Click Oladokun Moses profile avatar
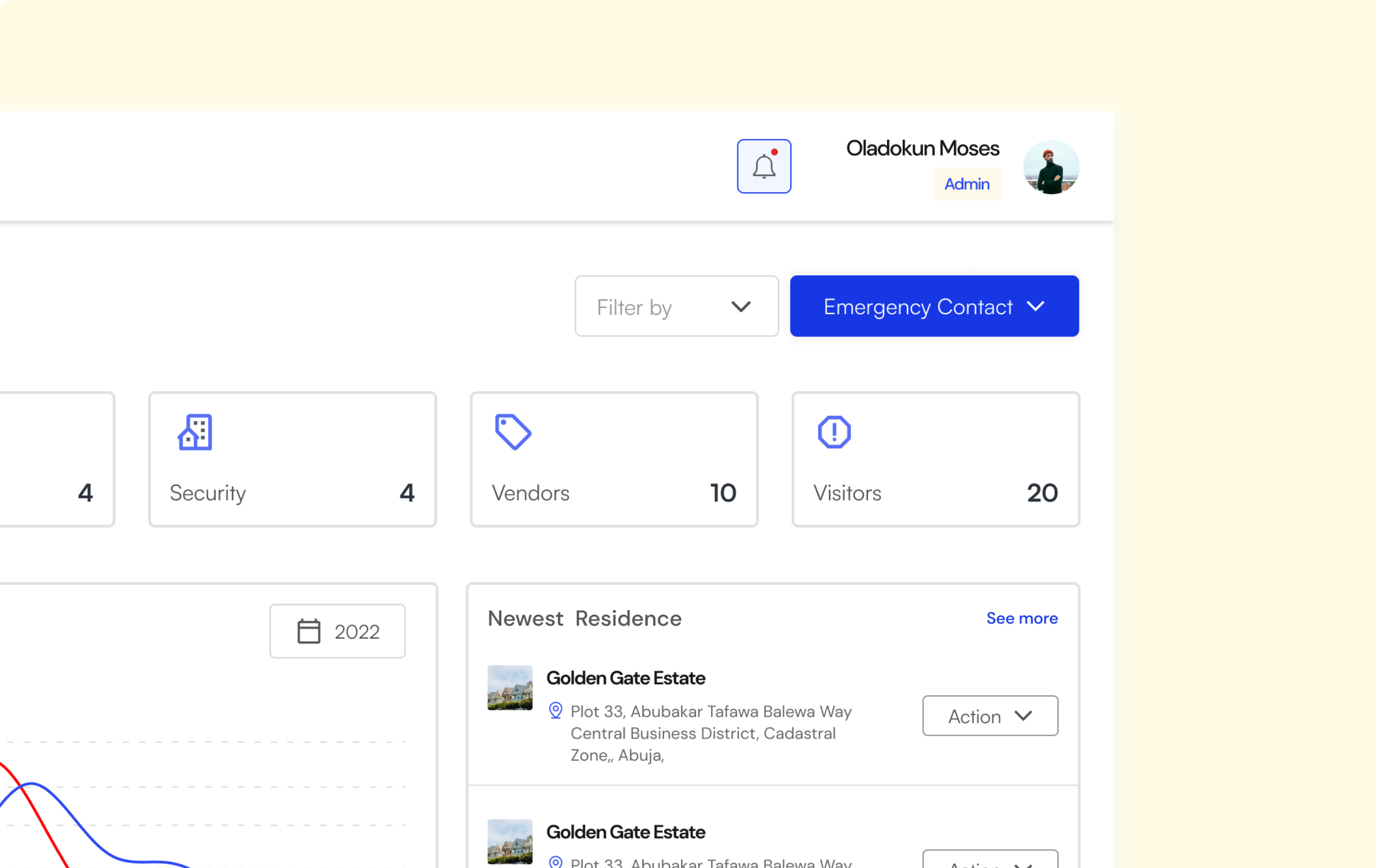Screen dimensions: 1376x868 pyautogui.click(x=1050, y=167)
